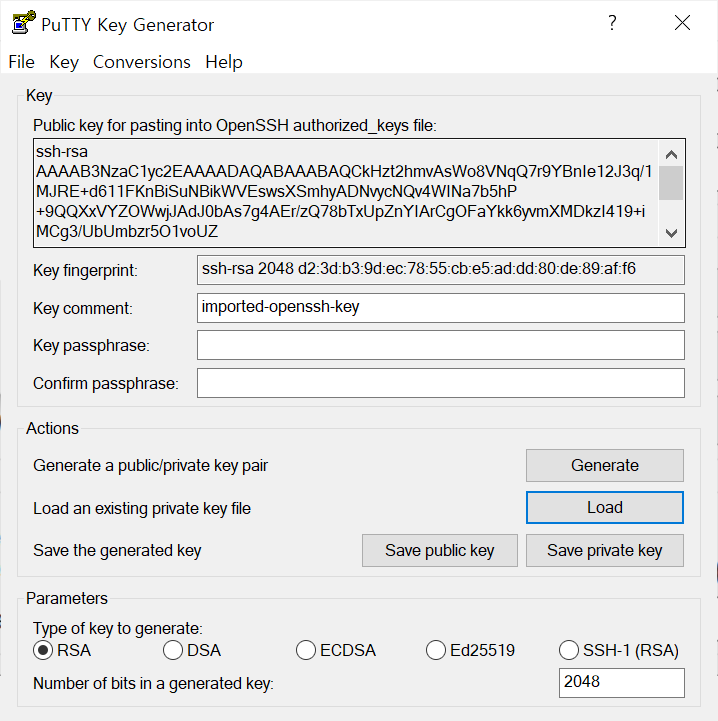This screenshot has width=718, height=721.
Task: Click the Key fingerprint field
Action: tap(441, 270)
